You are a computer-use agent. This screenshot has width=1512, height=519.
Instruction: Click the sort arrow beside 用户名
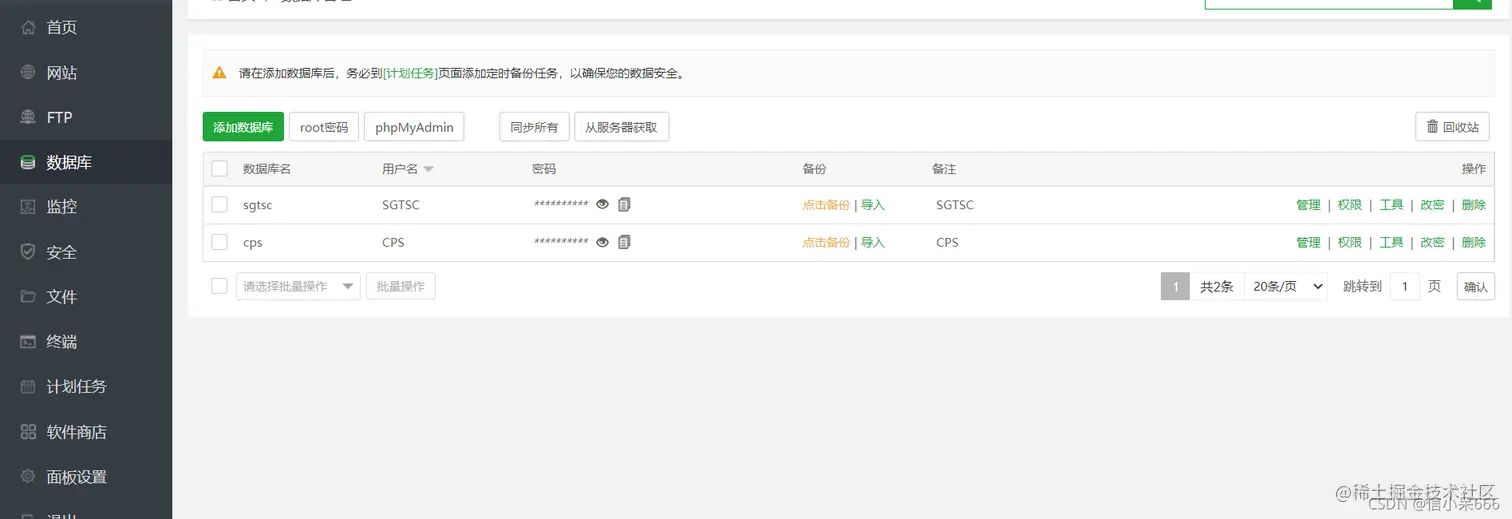coord(428,170)
